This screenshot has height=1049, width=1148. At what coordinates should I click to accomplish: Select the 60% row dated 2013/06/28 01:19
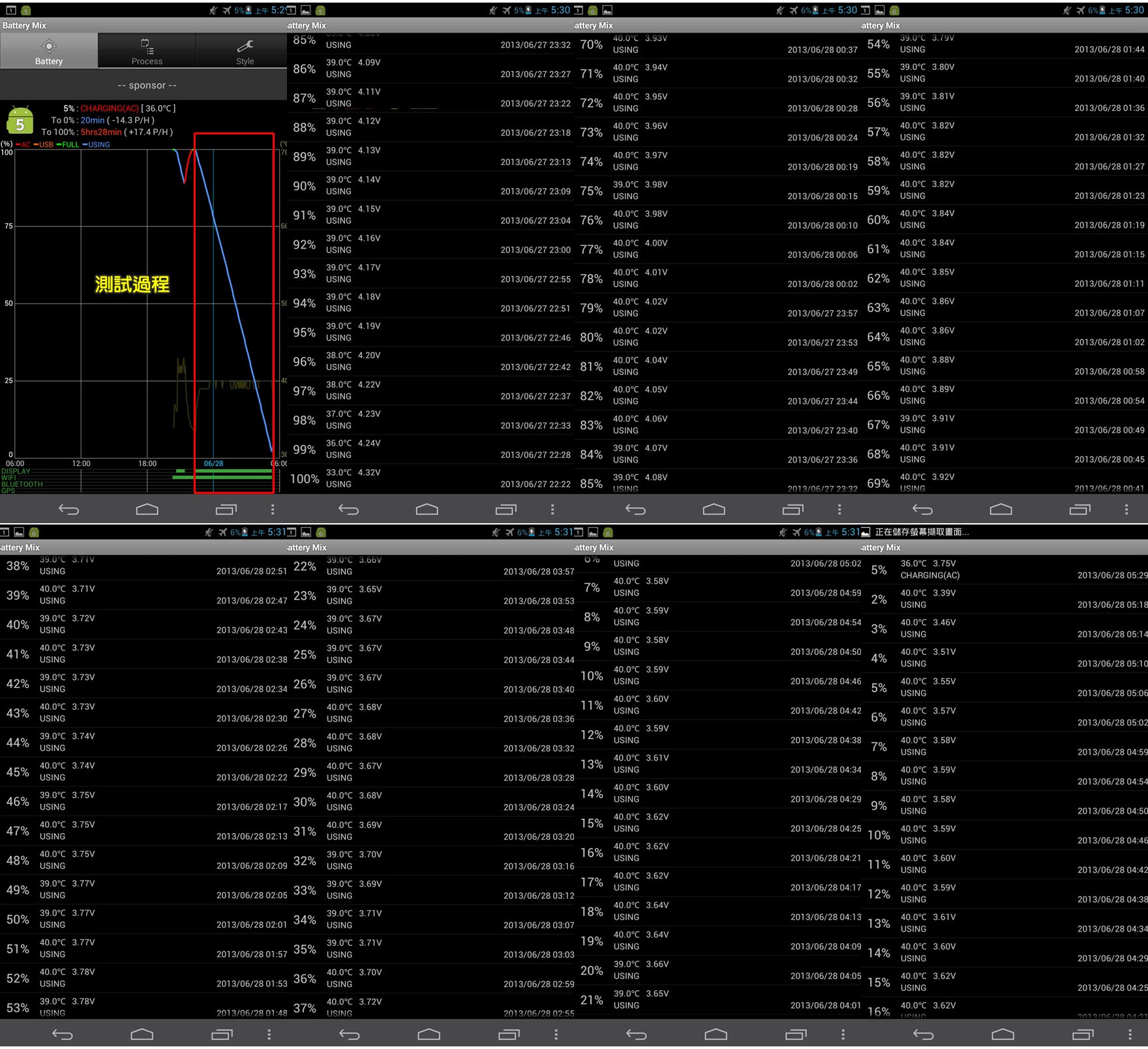pyautogui.click(x=1004, y=220)
